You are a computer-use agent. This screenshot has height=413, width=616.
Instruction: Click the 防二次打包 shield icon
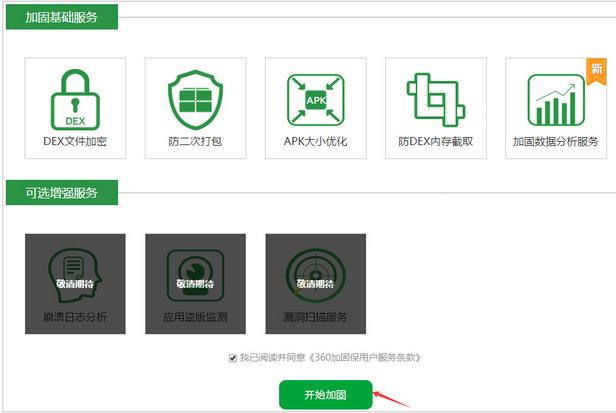click(195, 100)
